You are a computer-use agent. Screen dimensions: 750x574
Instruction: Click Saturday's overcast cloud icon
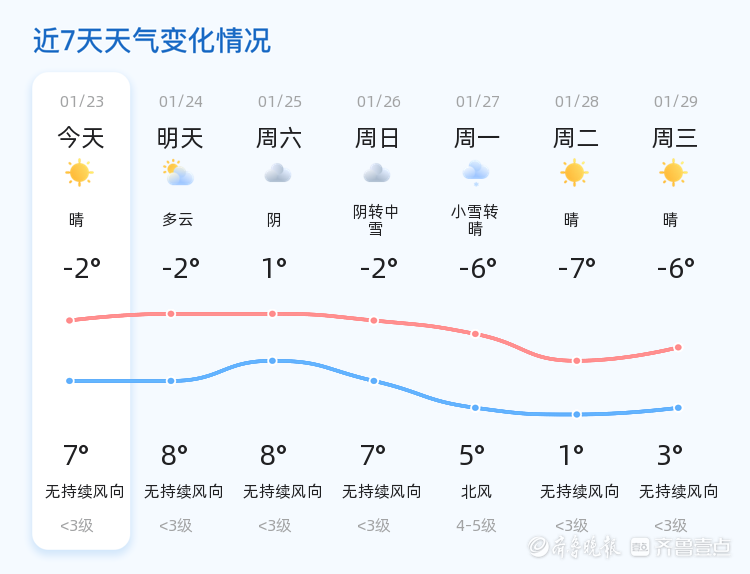[x=277, y=174]
